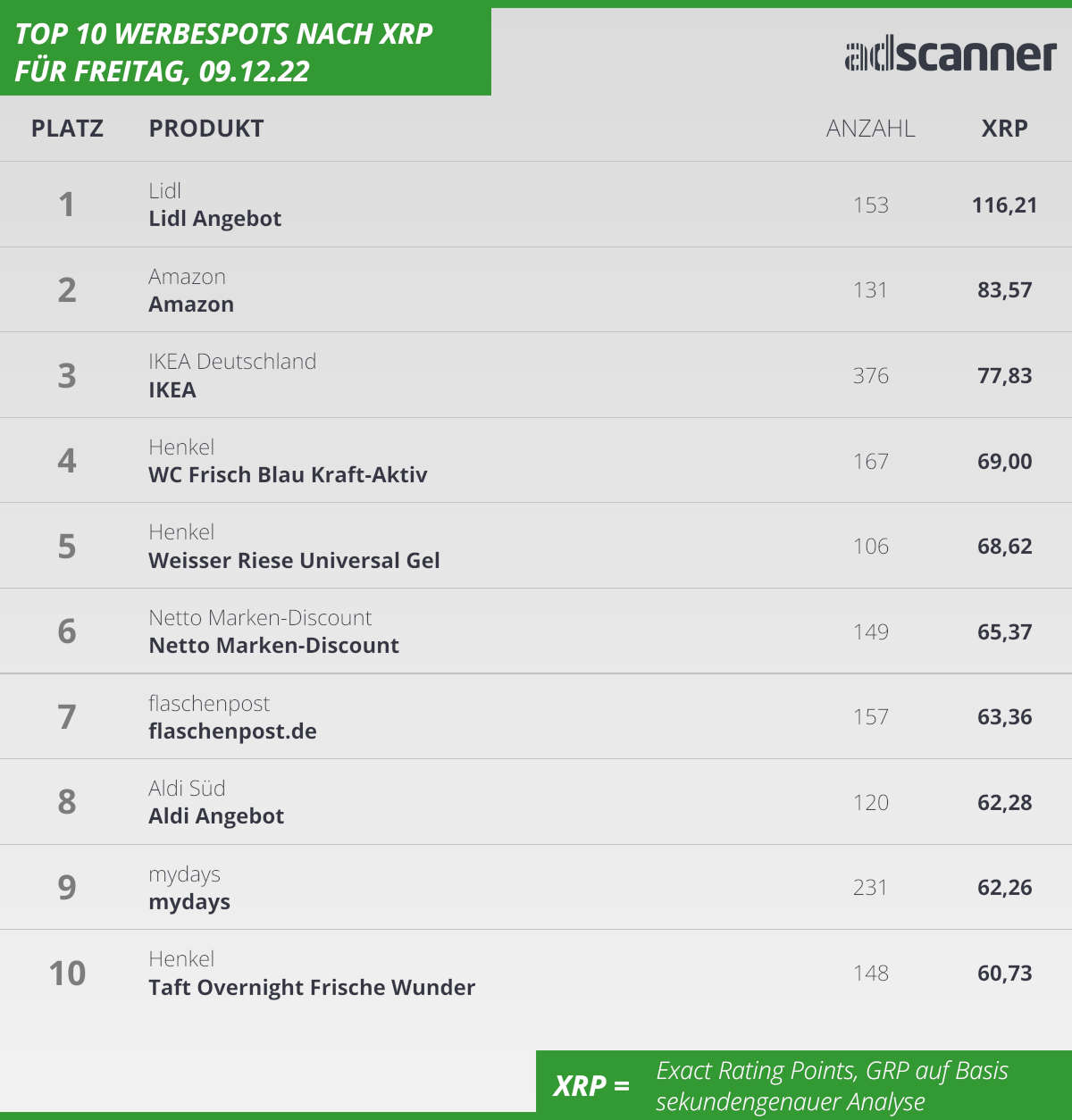Select Weisser Riese Universal Gel
Image resolution: width=1072 pixels, height=1120 pixels.
tap(294, 561)
